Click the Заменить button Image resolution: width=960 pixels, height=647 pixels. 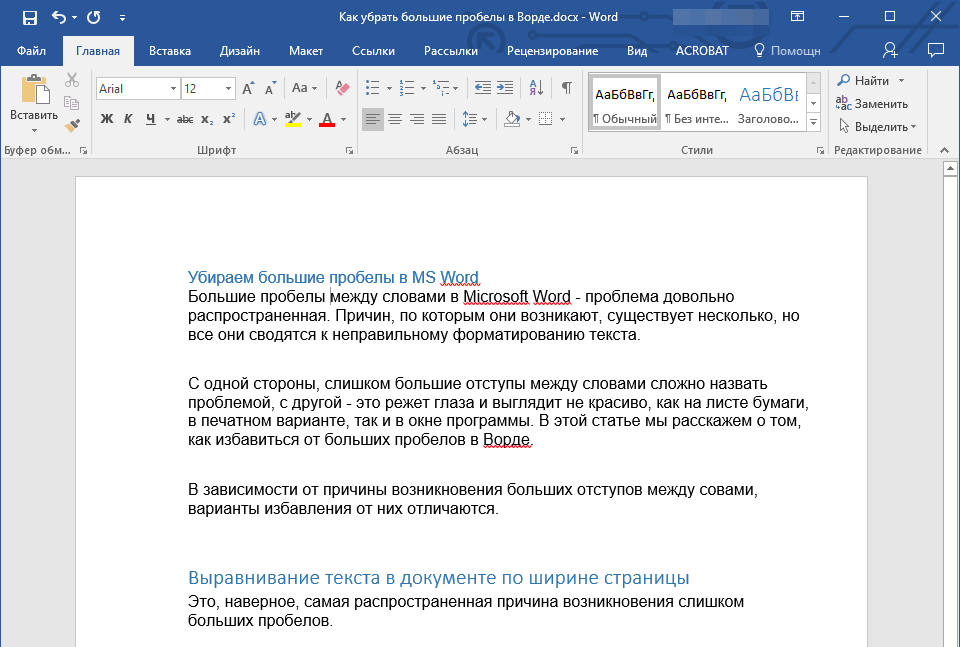tap(873, 103)
